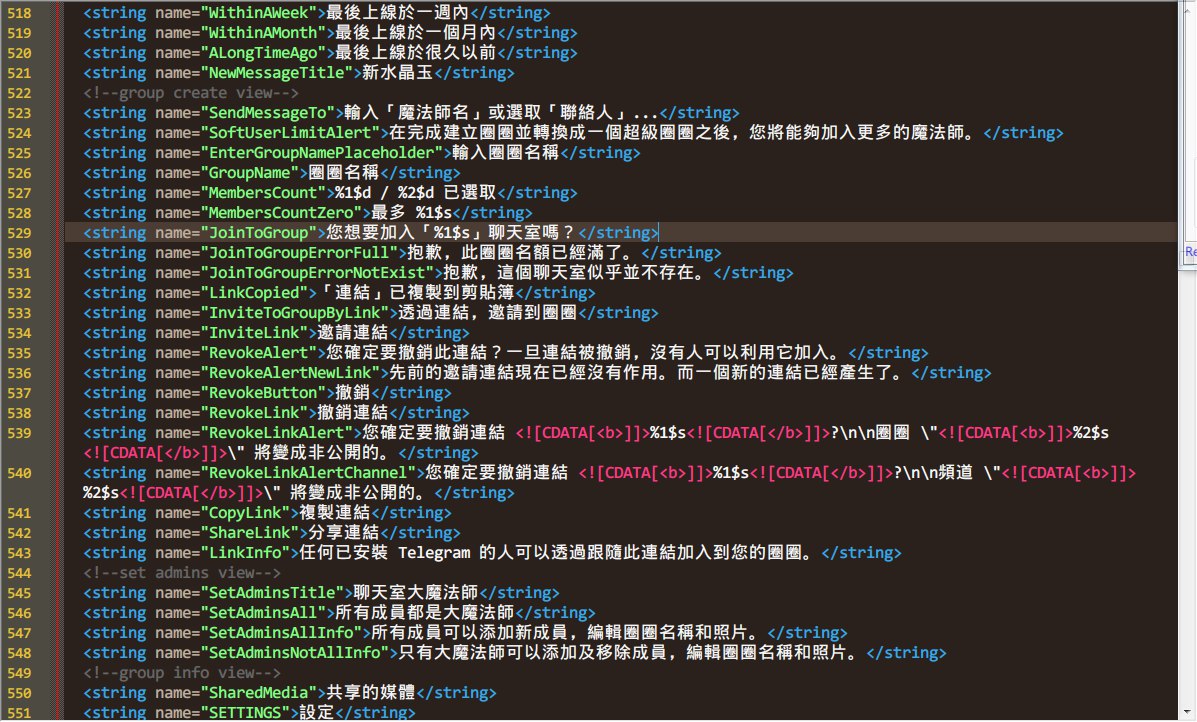Click the wrapped "%2$s" at line 540's continuation
Viewport: 1197px width, 722px height.
[x=102, y=493]
